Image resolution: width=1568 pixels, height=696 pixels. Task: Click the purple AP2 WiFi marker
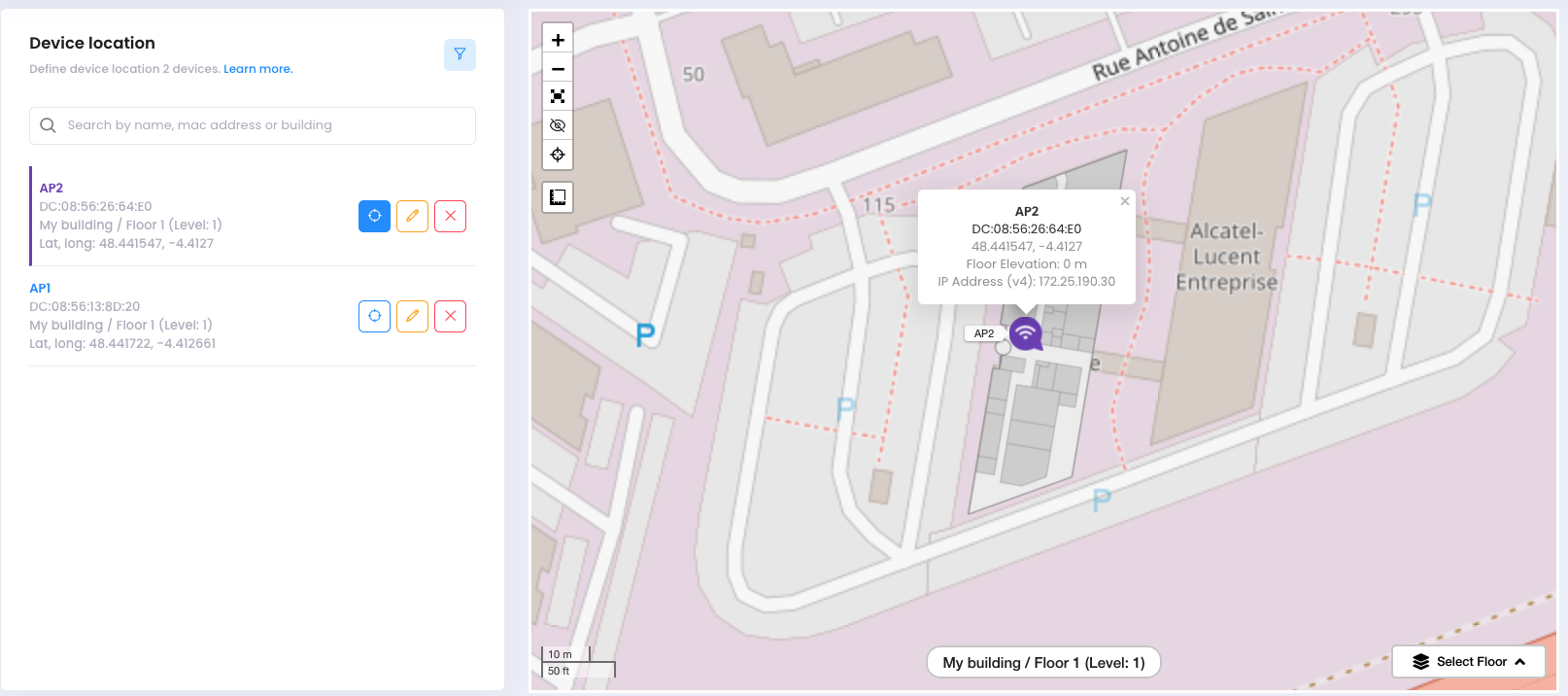tap(1025, 333)
